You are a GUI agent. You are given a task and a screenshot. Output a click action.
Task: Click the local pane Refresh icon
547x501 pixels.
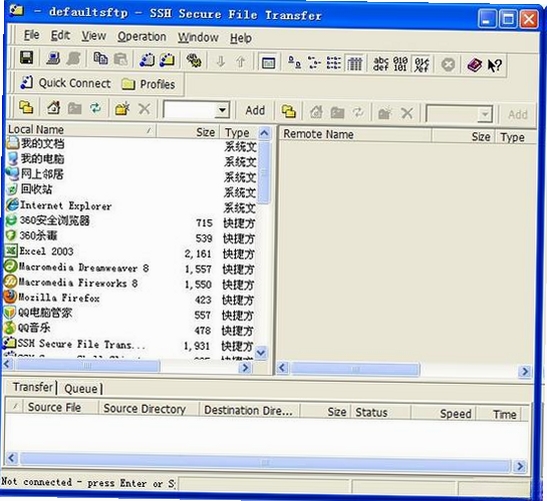tap(95, 109)
